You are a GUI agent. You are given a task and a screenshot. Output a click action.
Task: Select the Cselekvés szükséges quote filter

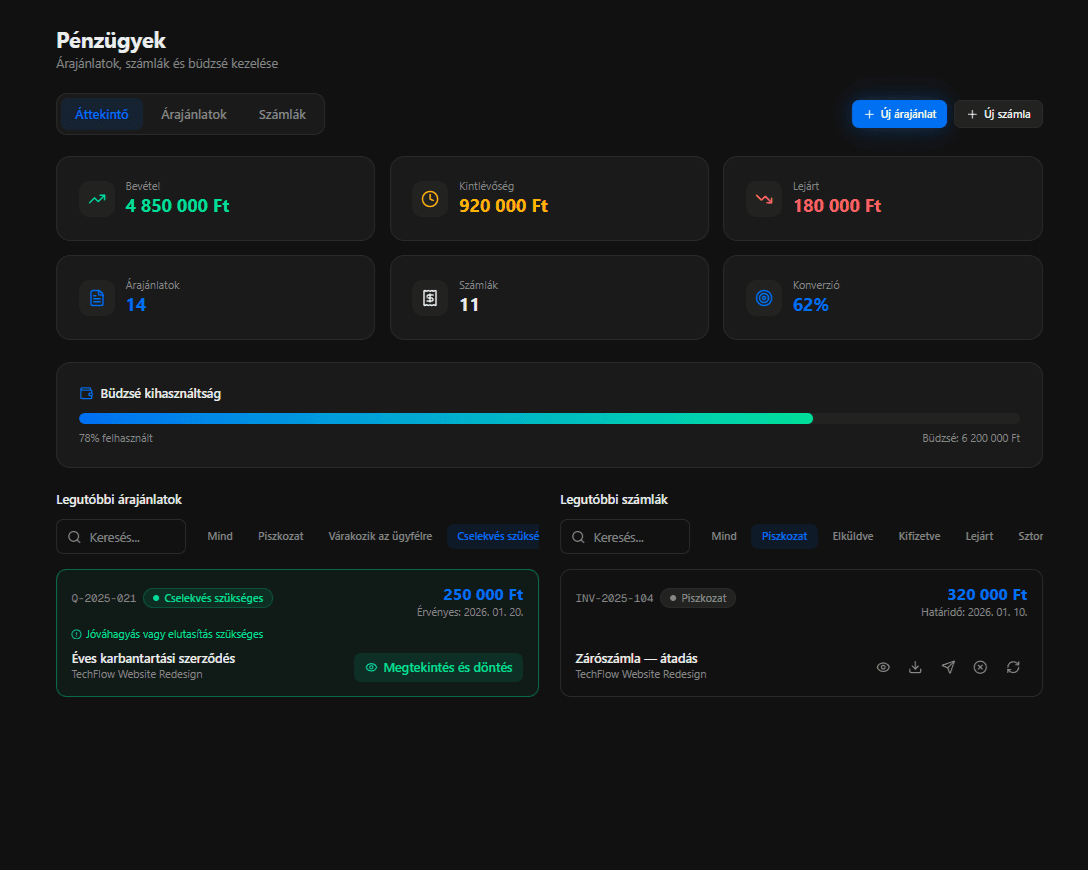click(493, 536)
